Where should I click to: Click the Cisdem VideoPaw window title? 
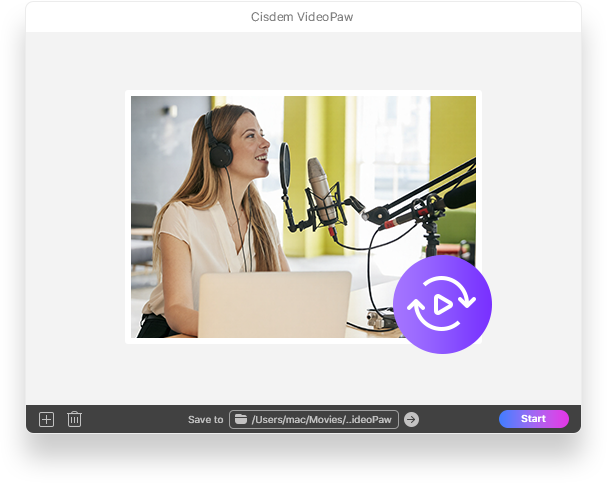click(x=303, y=17)
